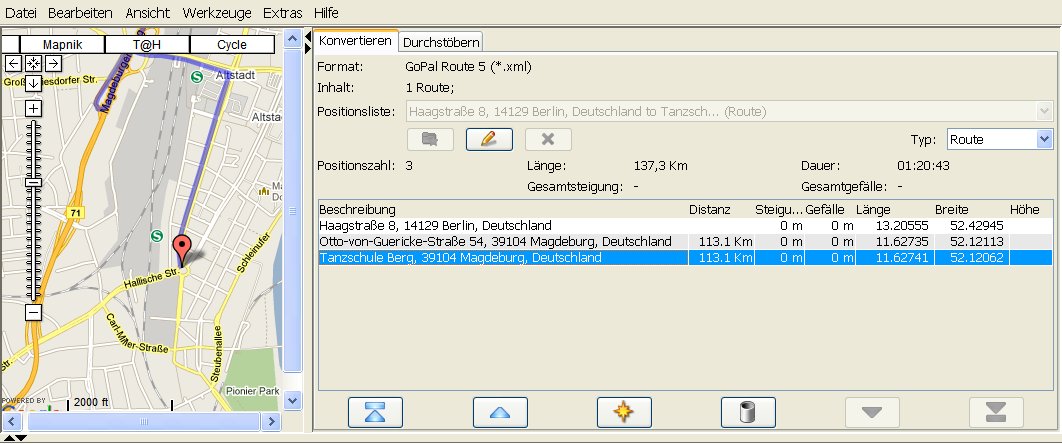Image resolution: width=1062 pixels, height=444 pixels.
Task: Open the Extras menu
Action: (282, 13)
